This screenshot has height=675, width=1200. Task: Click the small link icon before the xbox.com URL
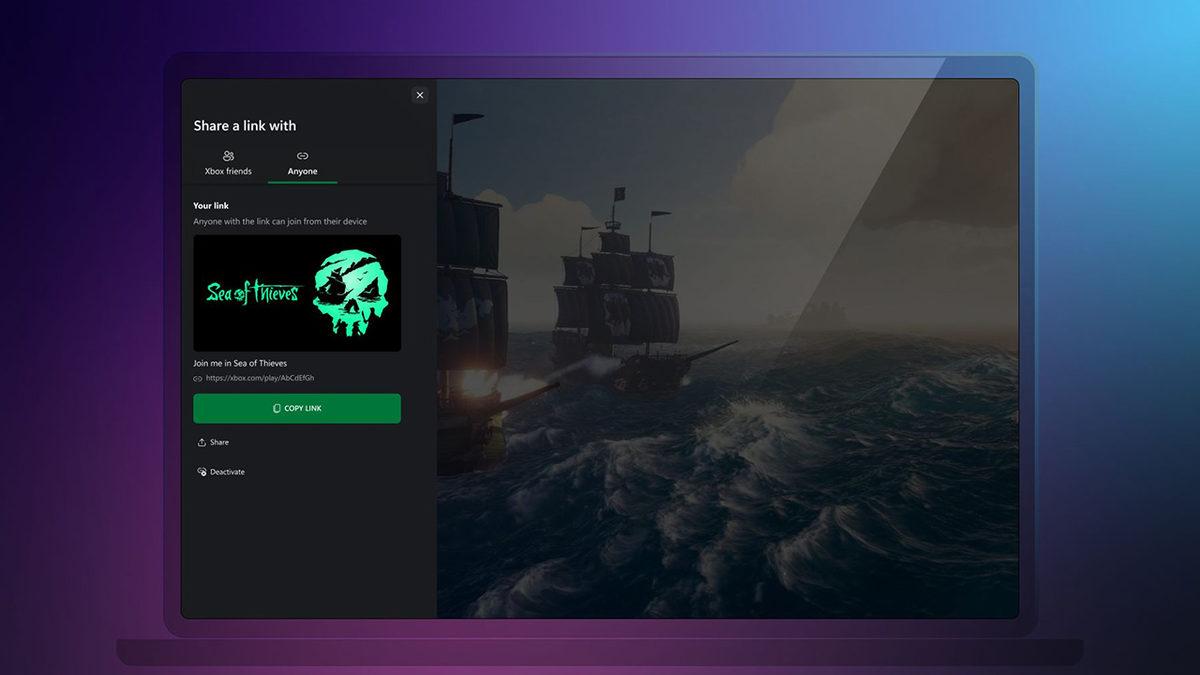coord(196,378)
